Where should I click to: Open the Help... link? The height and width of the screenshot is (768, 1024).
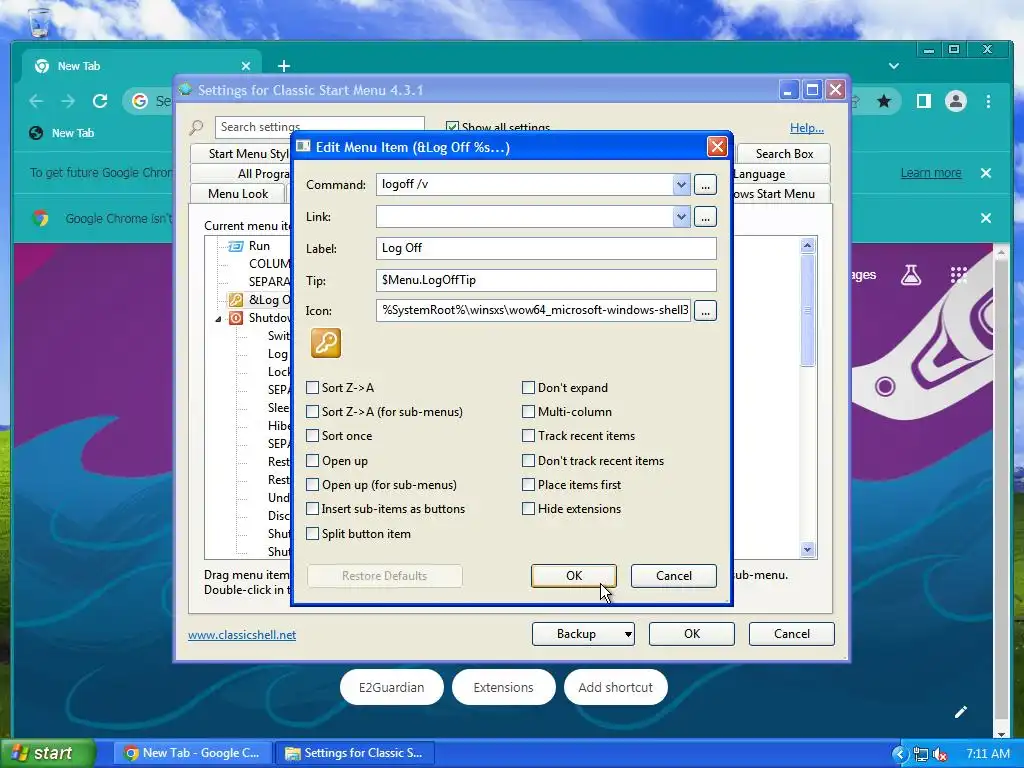(807, 128)
